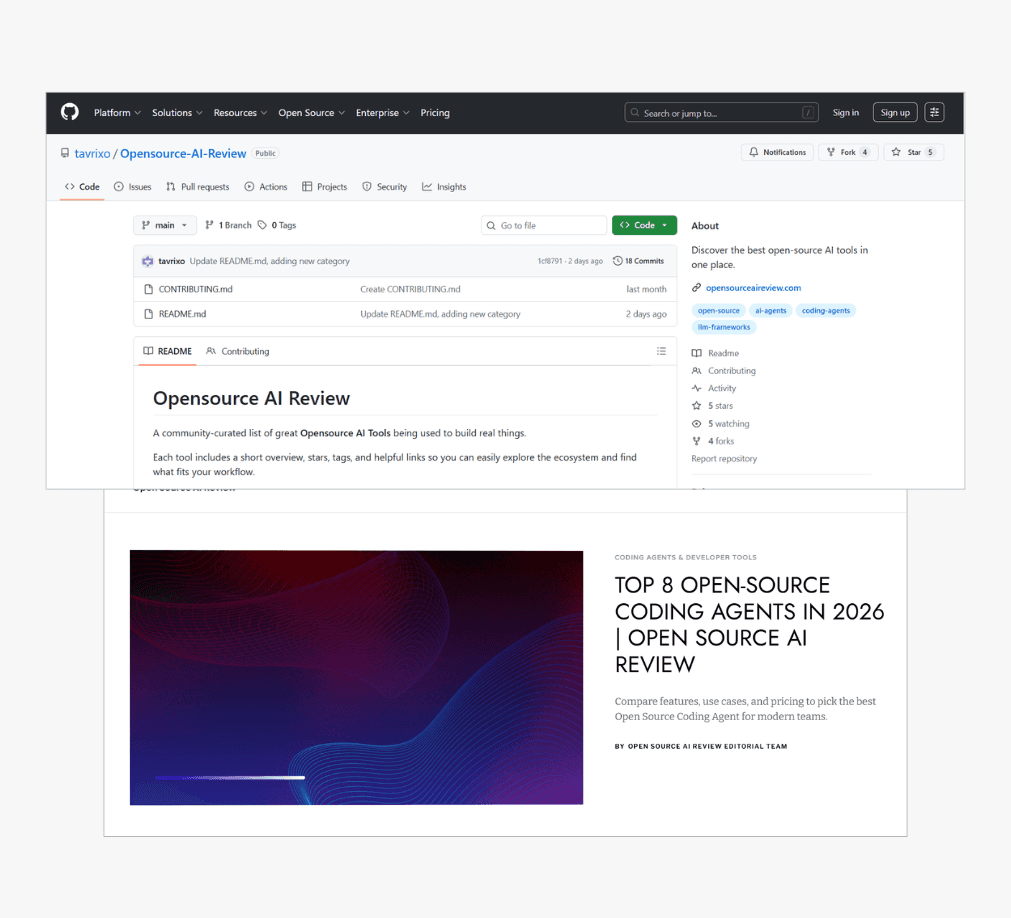1011x918 pixels.
Task: Open the main branch selector dropdown
Action: click(x=164, y=225)
